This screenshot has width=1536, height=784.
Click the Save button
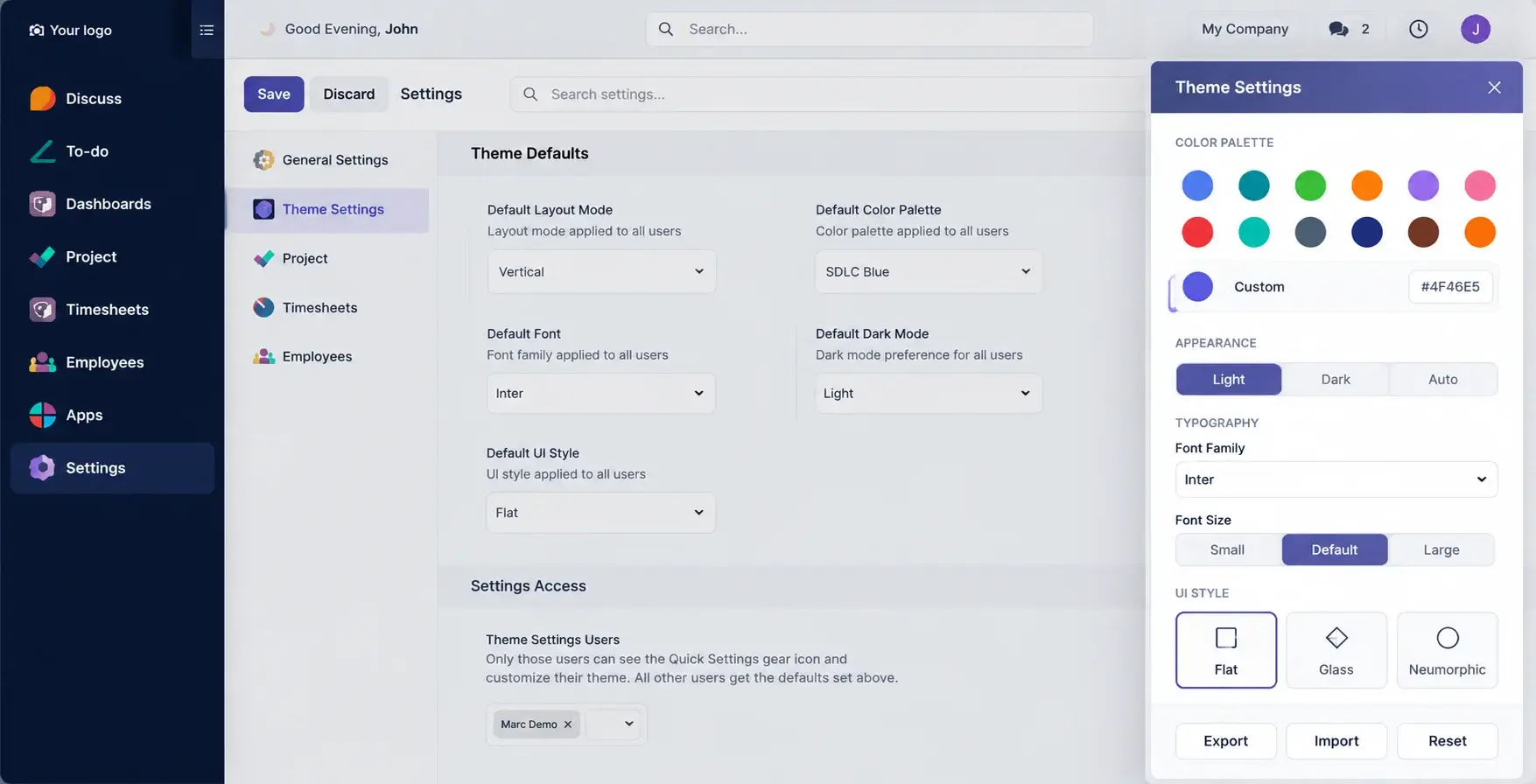coord(274,94)
